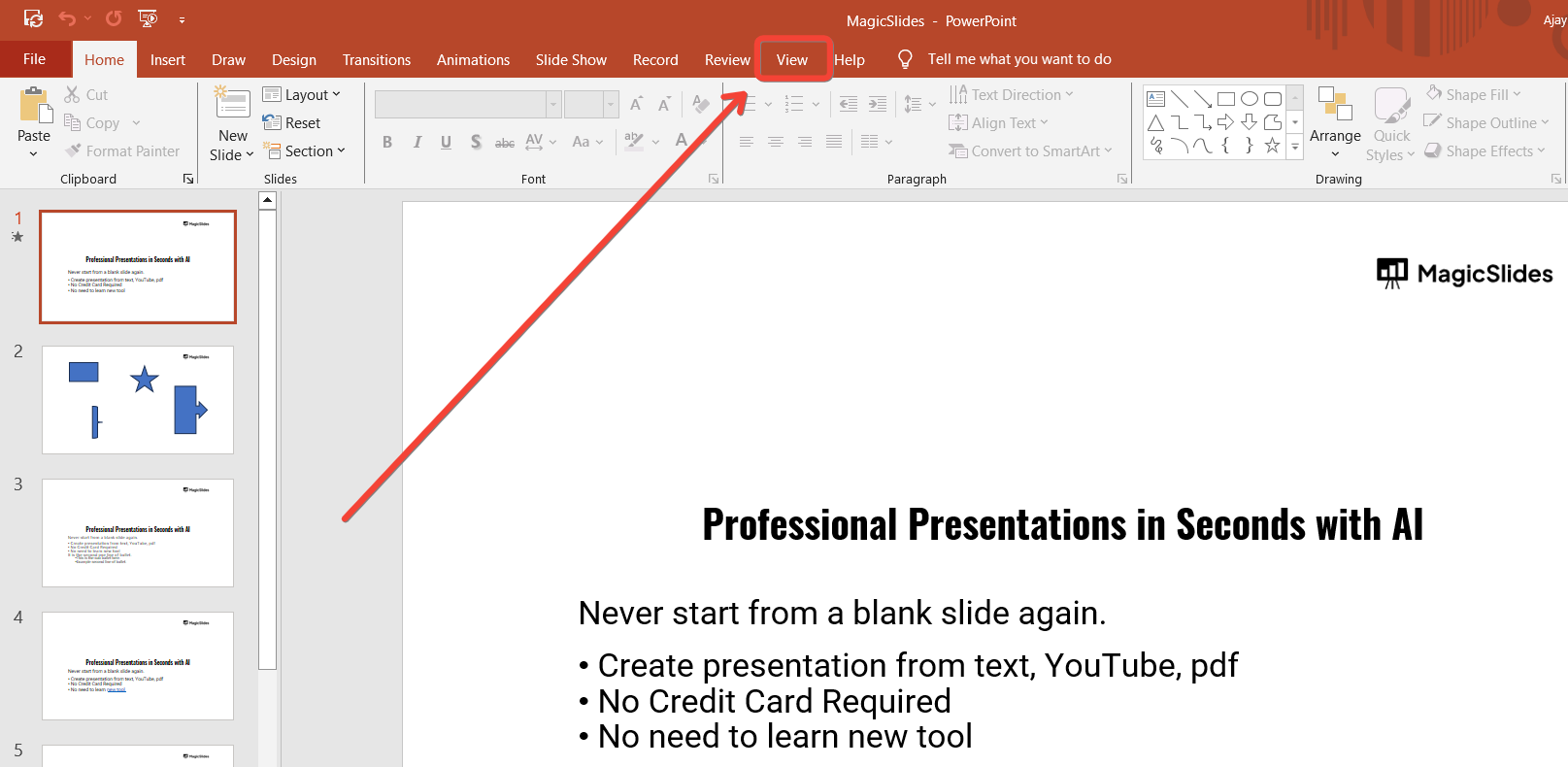This screenshot has height=767, width=1568.
Task: Select the star shape in shapes gallery
Action: (1272, 146)
